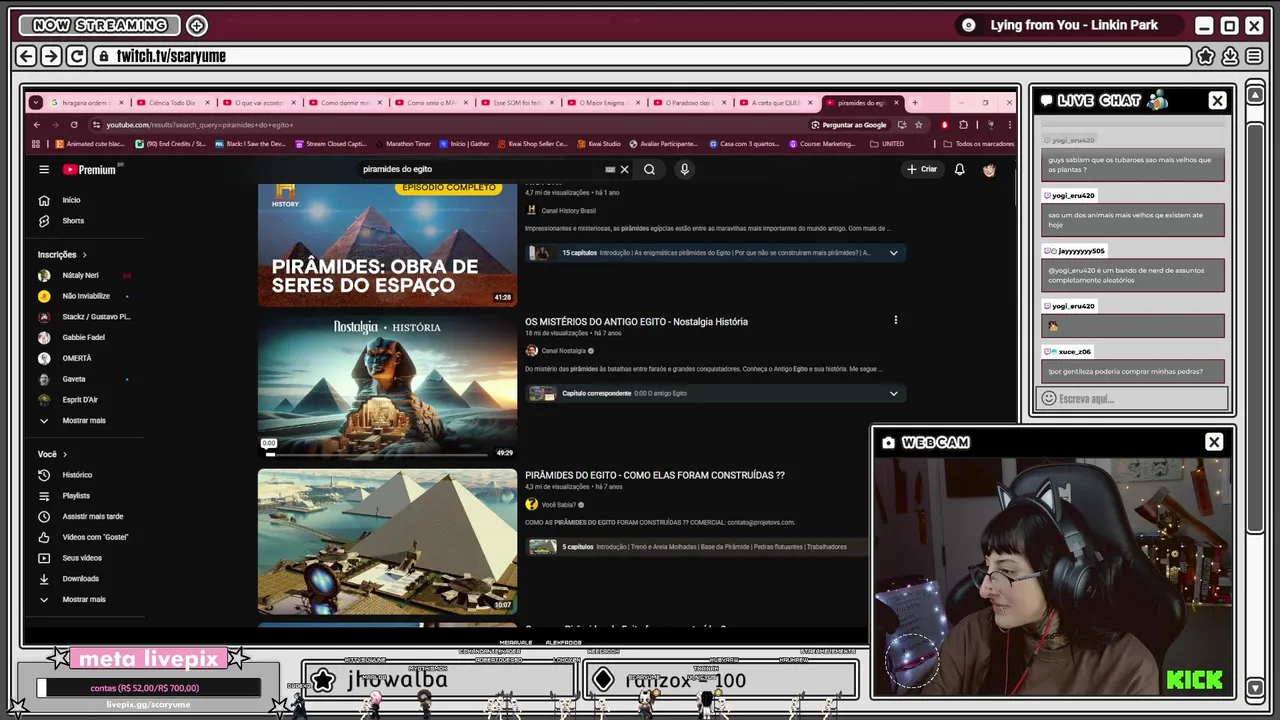Focus the piramides do egito search field

(480, 170)
